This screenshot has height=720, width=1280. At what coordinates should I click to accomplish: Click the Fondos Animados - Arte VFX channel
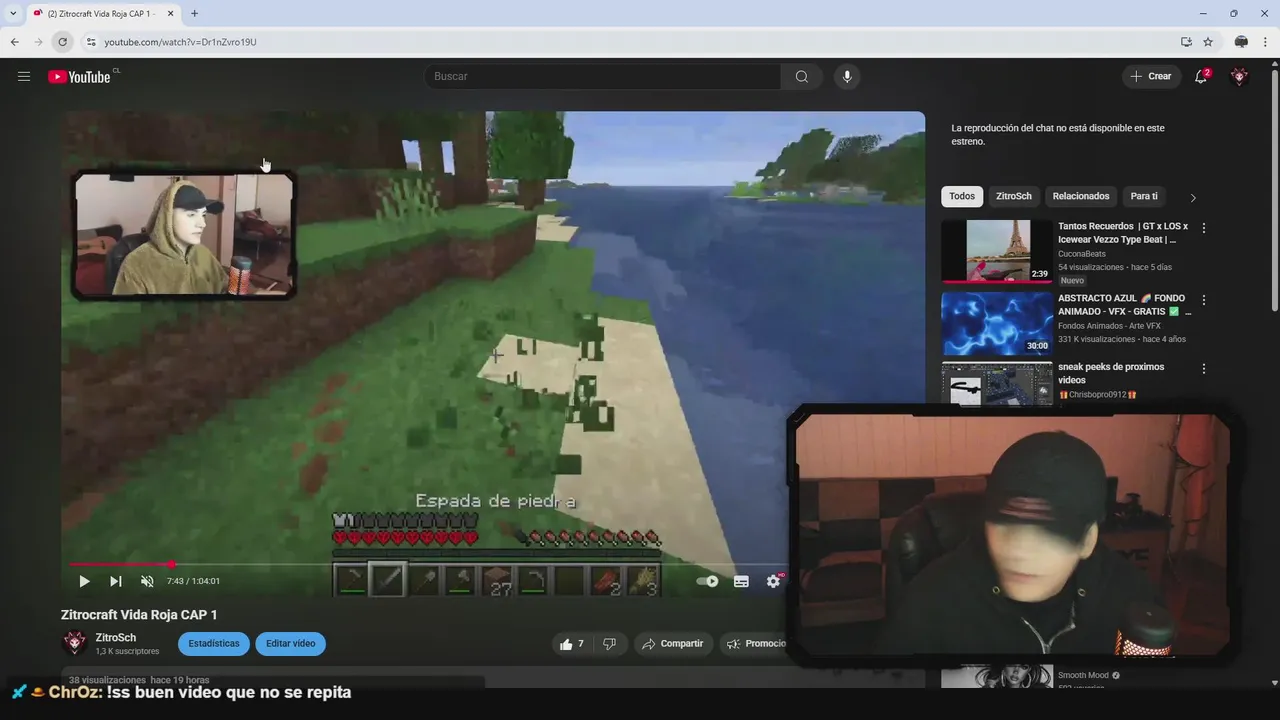click(1109, 326)
